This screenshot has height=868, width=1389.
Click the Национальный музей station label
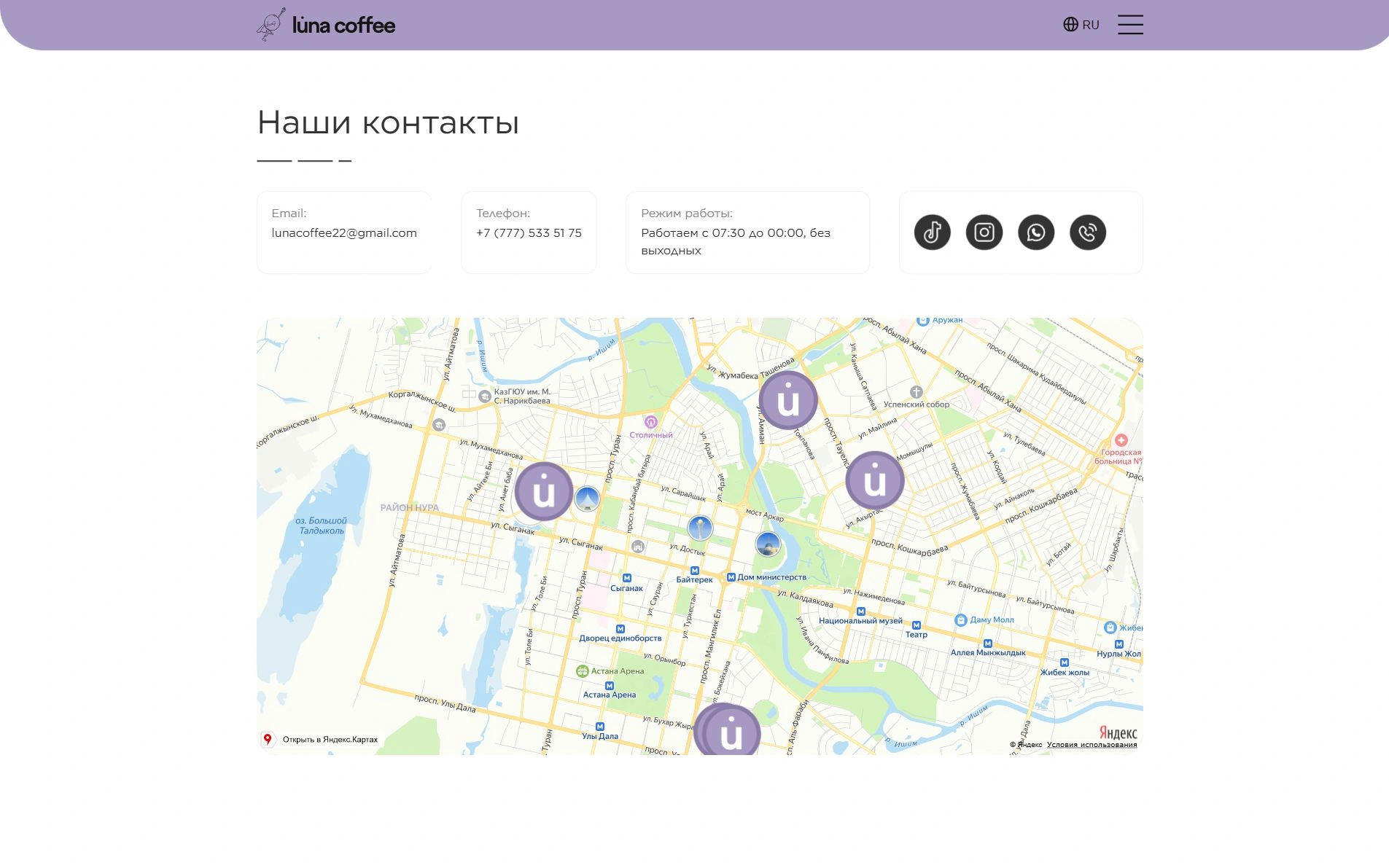tap(860, 621)
